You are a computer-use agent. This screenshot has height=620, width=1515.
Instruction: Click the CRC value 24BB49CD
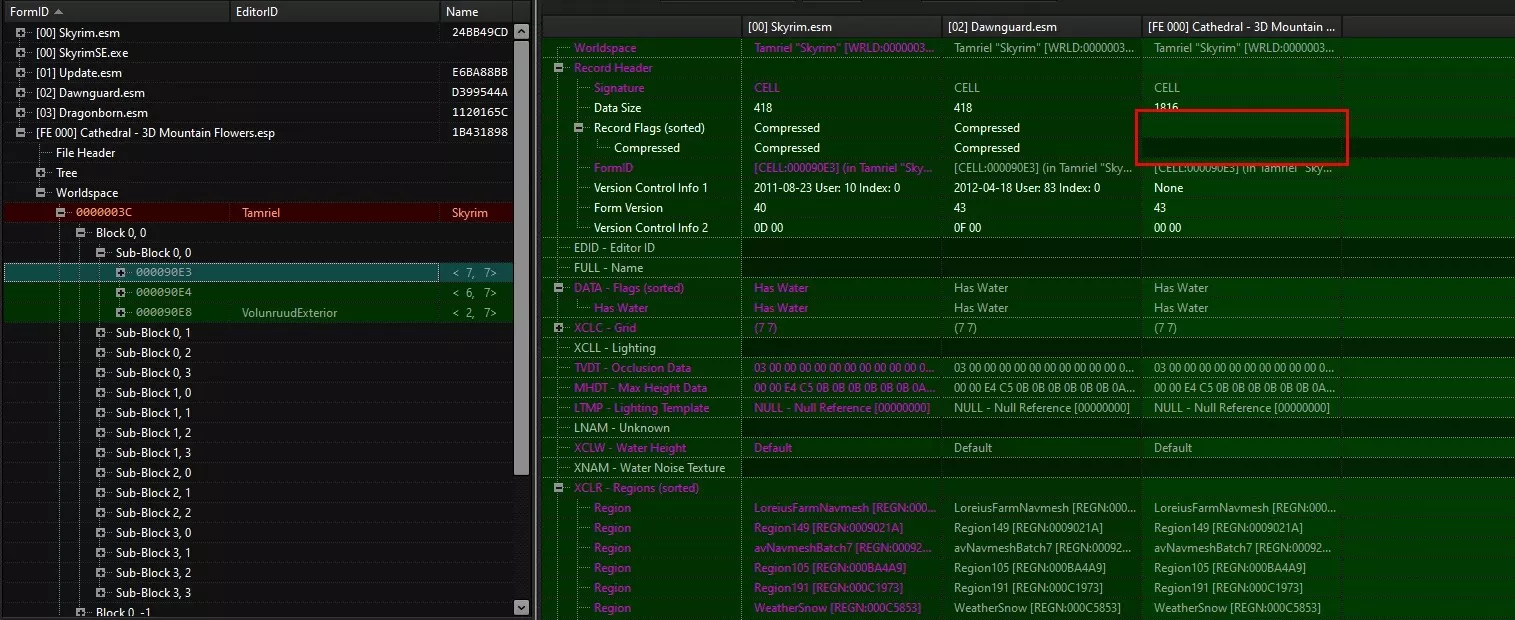point(480,33)
